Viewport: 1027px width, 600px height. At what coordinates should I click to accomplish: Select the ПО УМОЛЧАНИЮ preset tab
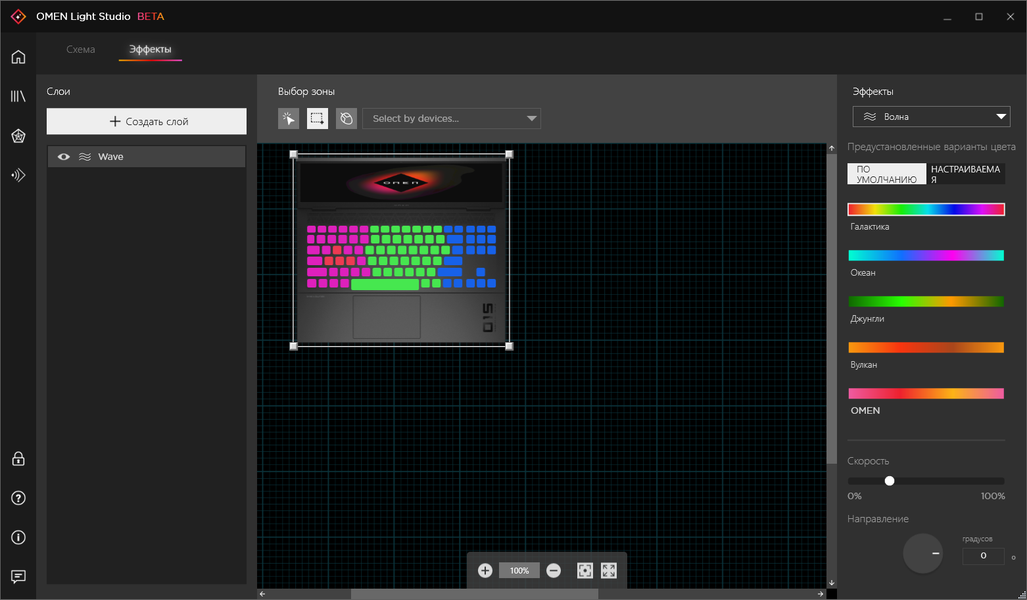tap(887, 174)
